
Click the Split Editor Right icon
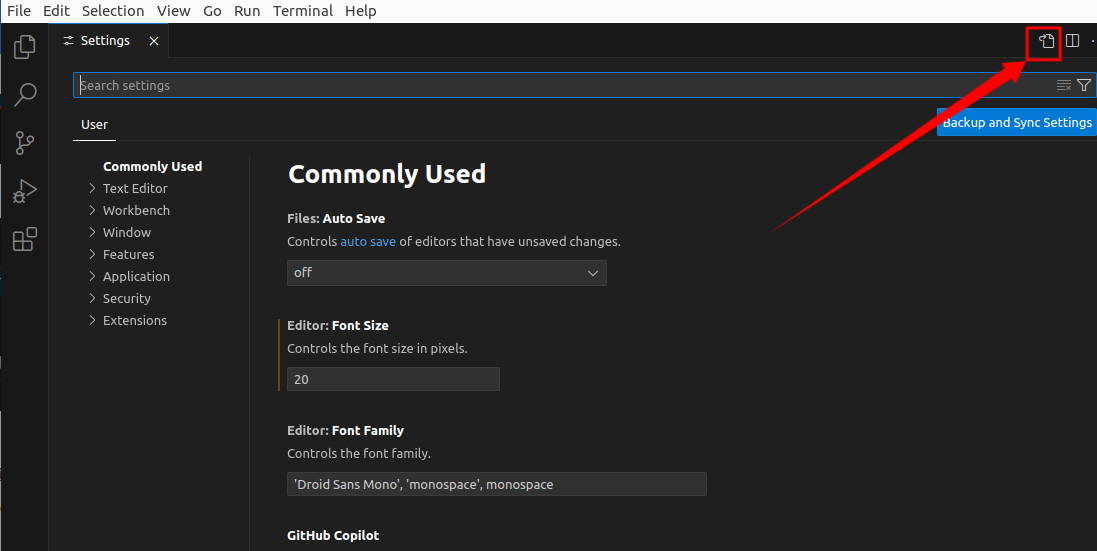pos(1072,41)
